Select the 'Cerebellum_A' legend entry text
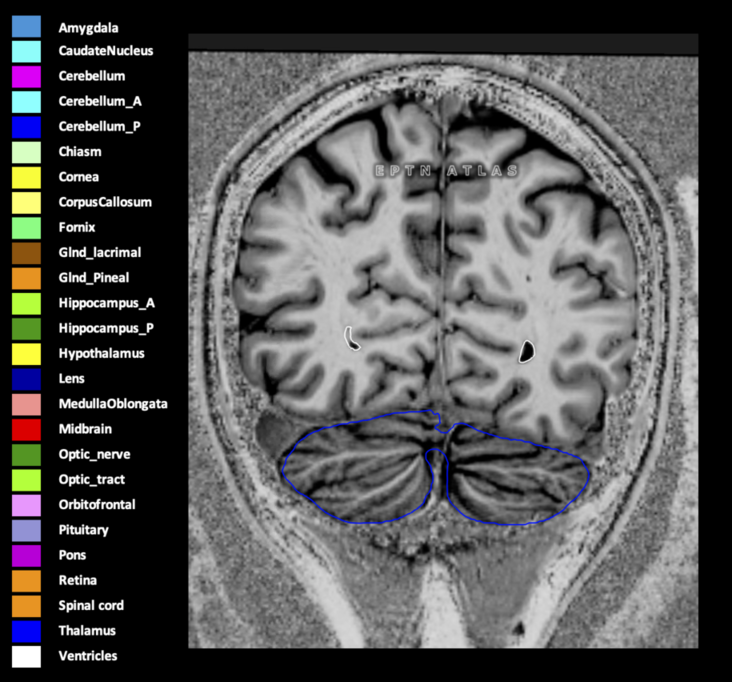732x682 pixels. tap(100, 101)
